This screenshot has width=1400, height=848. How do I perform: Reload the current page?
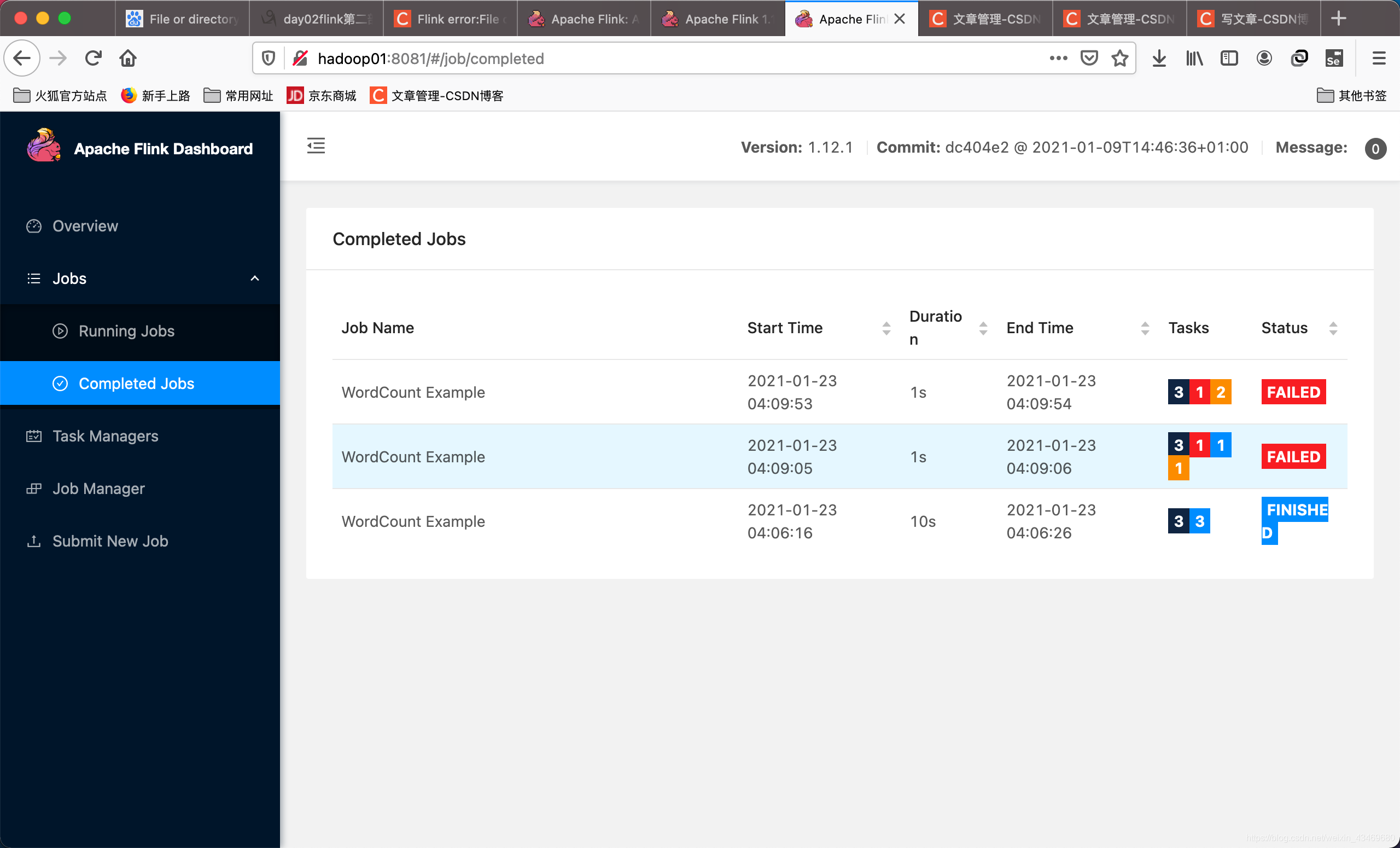93,58
